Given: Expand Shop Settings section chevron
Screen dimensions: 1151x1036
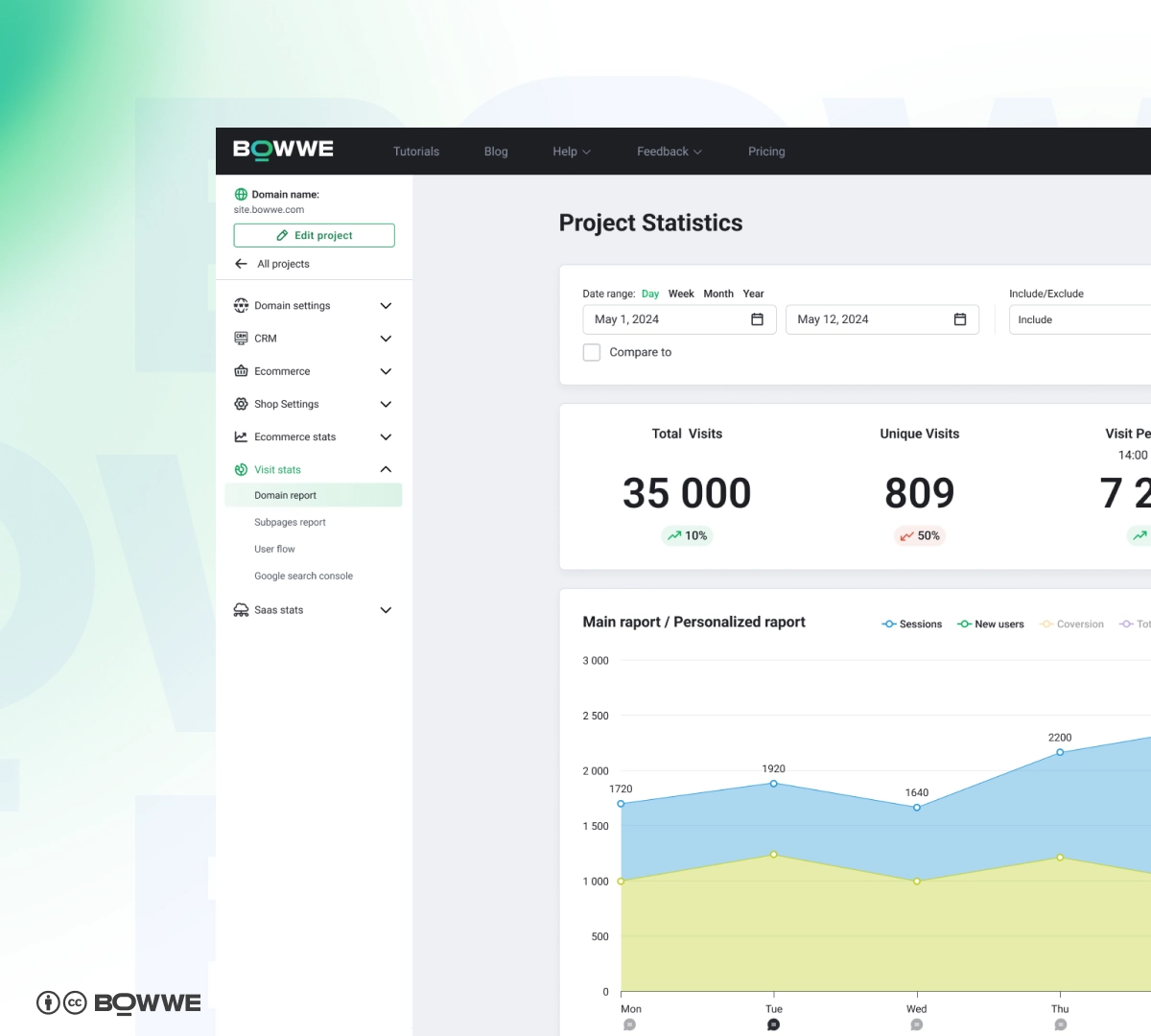Looking at the screenshot, I should [x=386, y=404].
